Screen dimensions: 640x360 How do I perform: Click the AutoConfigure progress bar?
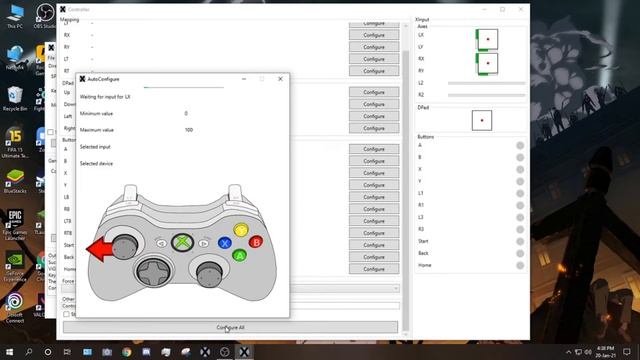point(184,87)
